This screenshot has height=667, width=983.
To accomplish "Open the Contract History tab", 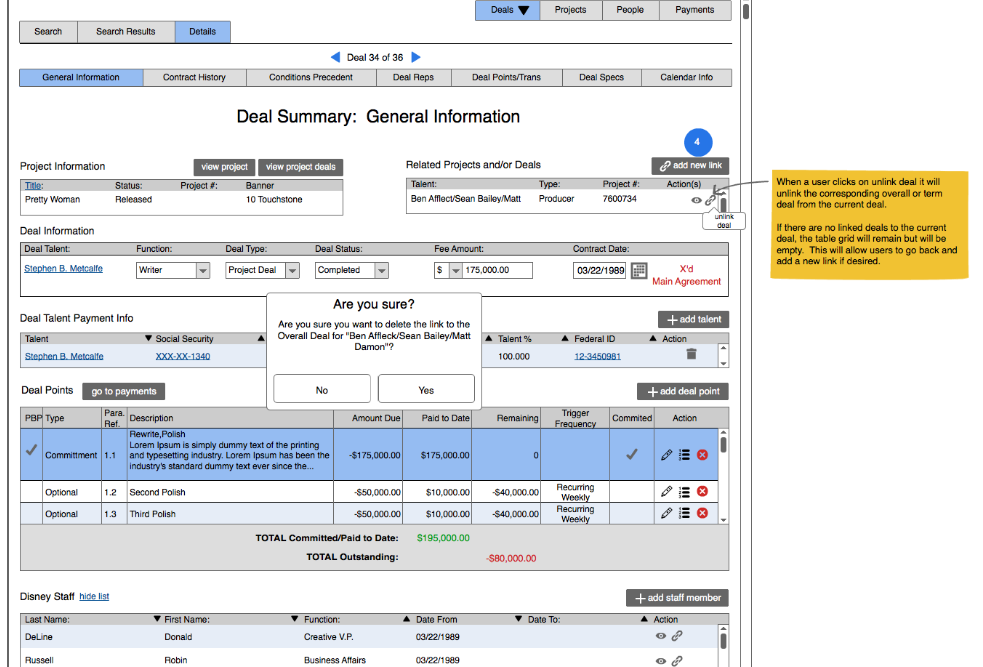I will coord(194,77).
